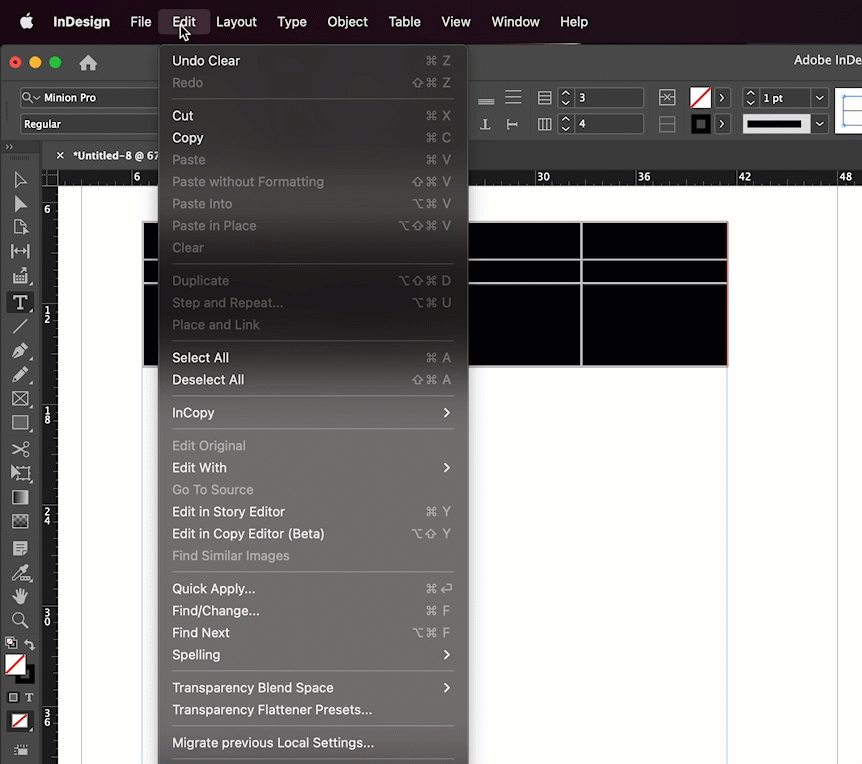Click the fill box in toolbox

[x=15, y=665]
